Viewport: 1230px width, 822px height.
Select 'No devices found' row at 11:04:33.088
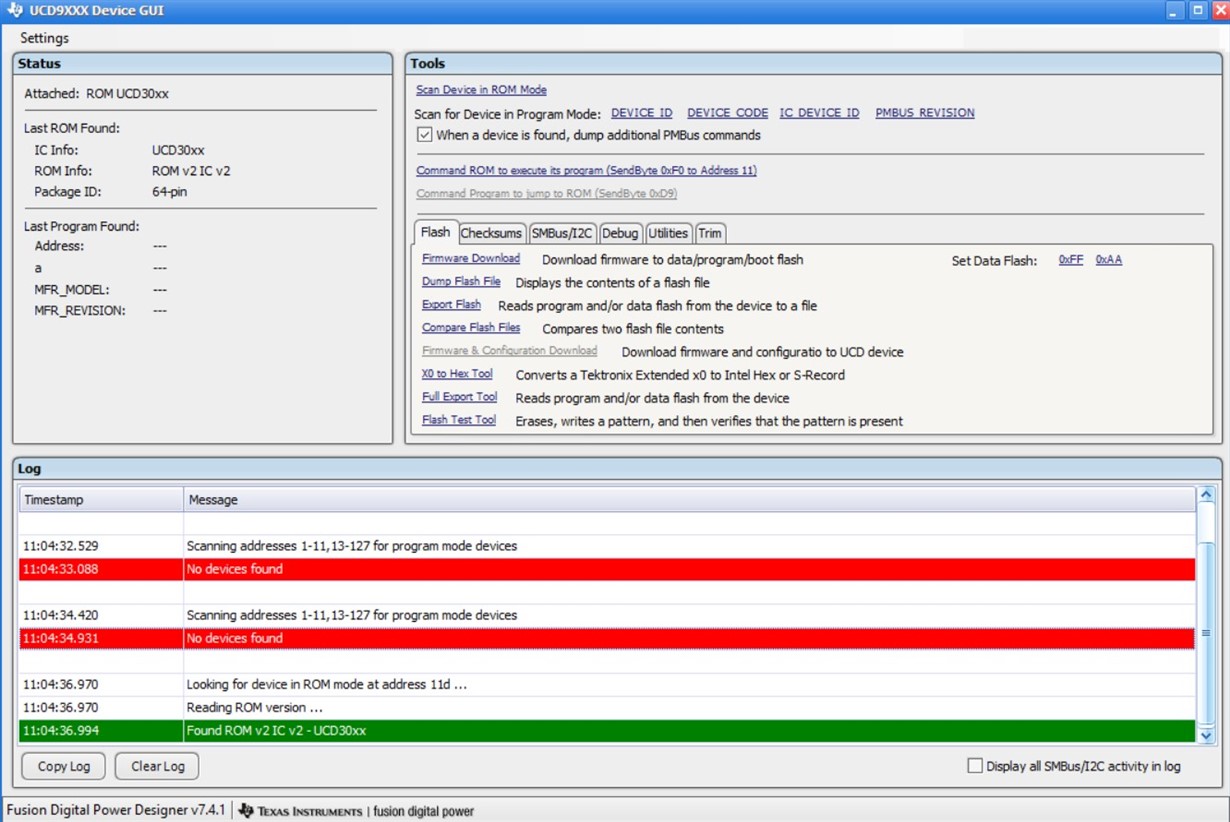point(607,569)
